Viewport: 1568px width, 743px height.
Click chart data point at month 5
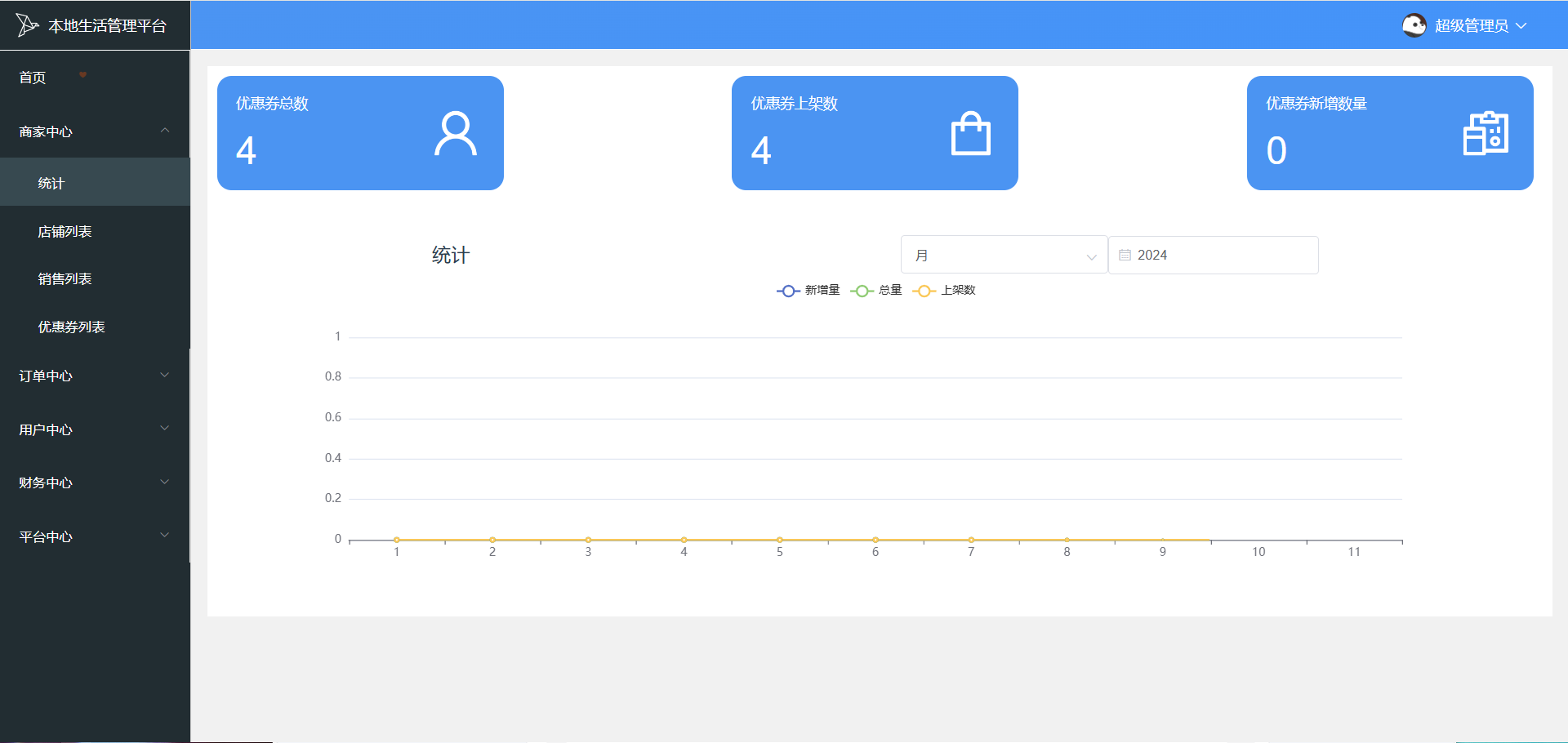point(780,540)
